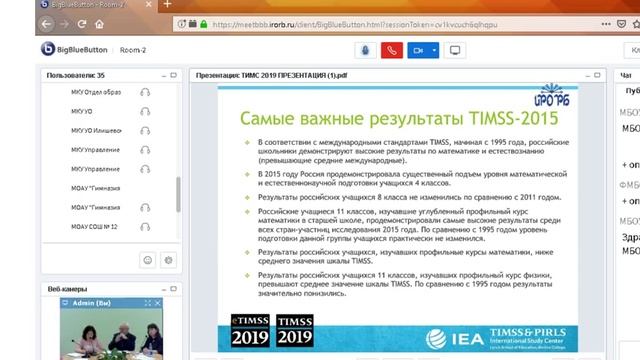Viewport: 640px width, 360px height.
Task: Click the Чат panel title
Action: click(x=626, y=76)
